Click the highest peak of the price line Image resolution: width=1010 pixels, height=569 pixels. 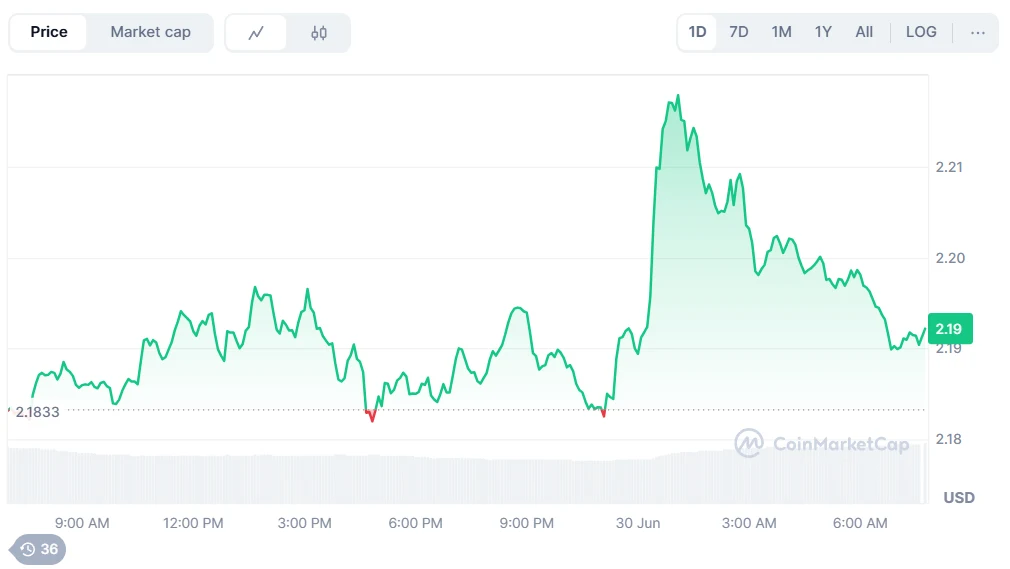click(x=678, y=97)
